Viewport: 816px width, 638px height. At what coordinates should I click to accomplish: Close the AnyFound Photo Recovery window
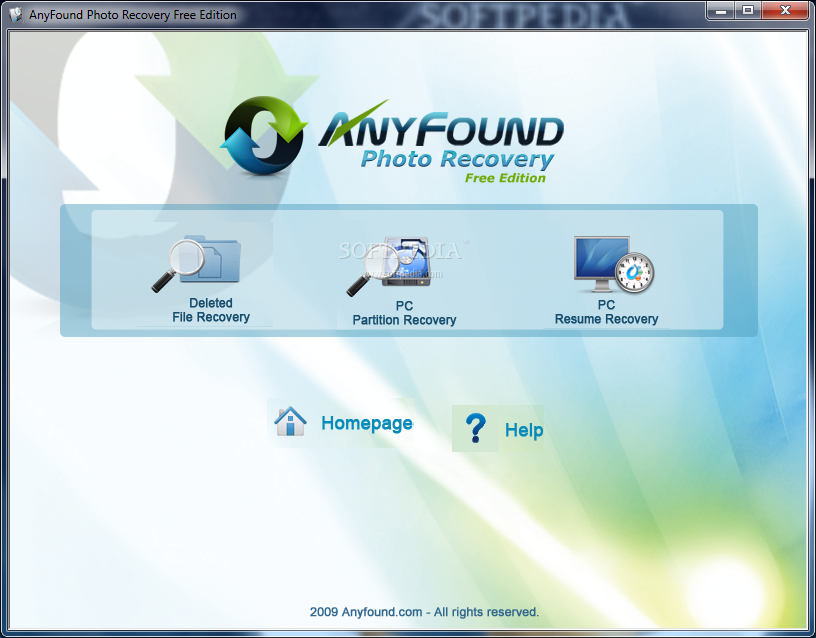click(x=785, y=10)
